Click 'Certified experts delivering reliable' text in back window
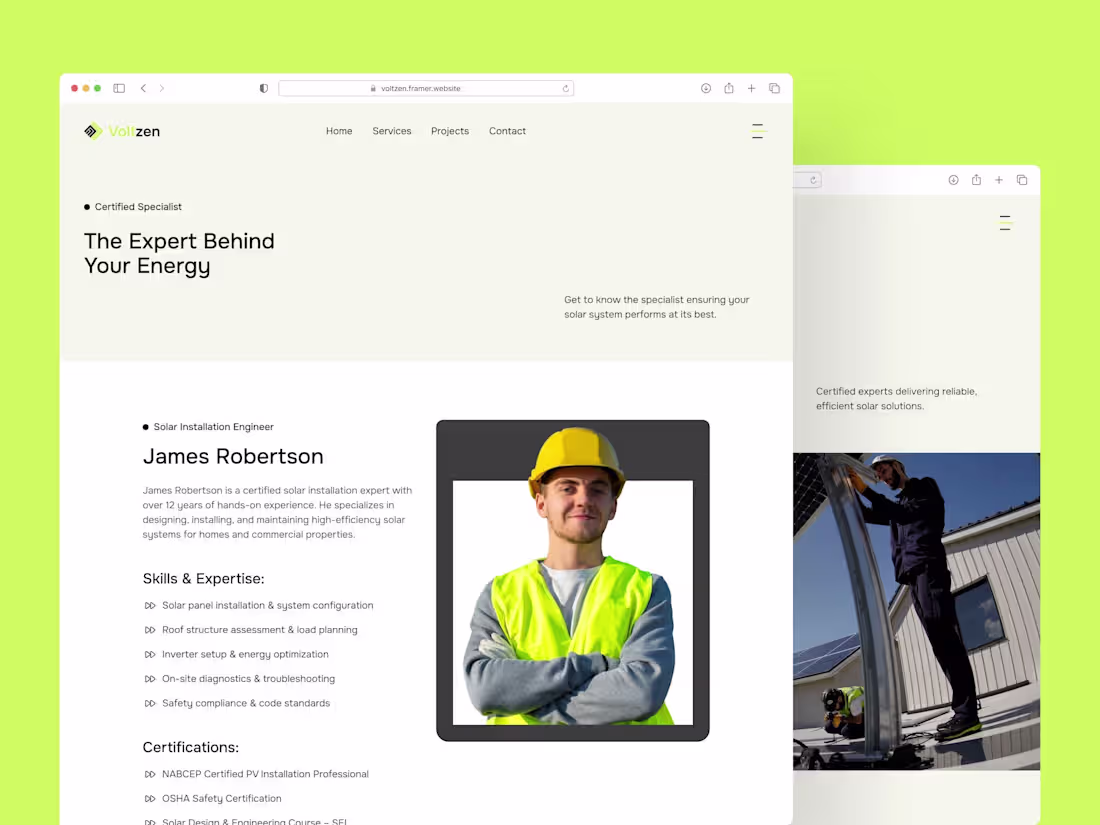Image resolution: width=1100 pixels, height=825 pixels. [897, 398]
